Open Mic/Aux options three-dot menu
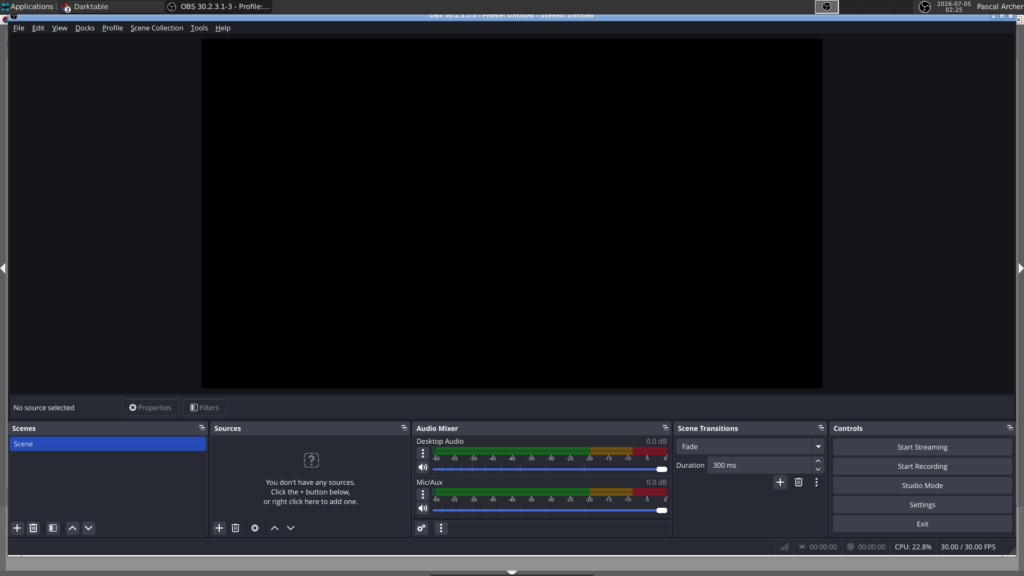This screenshot has height=576, width=1024. click(423, 494)
